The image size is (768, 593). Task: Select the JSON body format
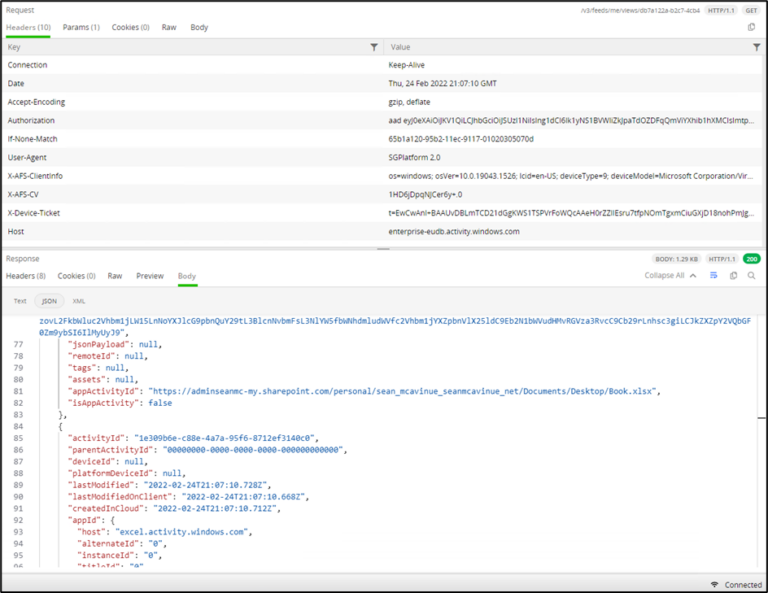(49, 301)
